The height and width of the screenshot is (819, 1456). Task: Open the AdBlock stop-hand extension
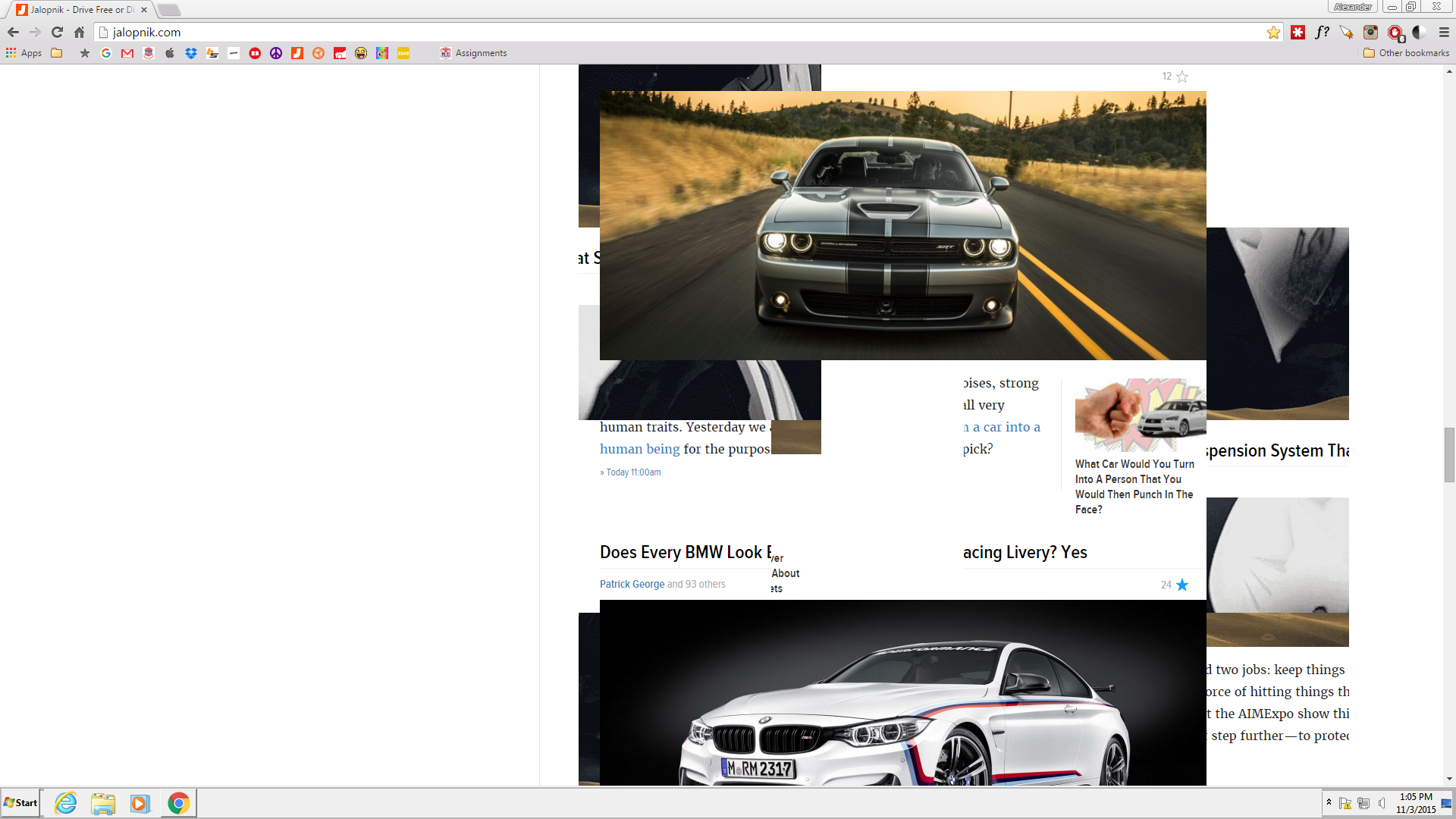tap(1395, 33)
